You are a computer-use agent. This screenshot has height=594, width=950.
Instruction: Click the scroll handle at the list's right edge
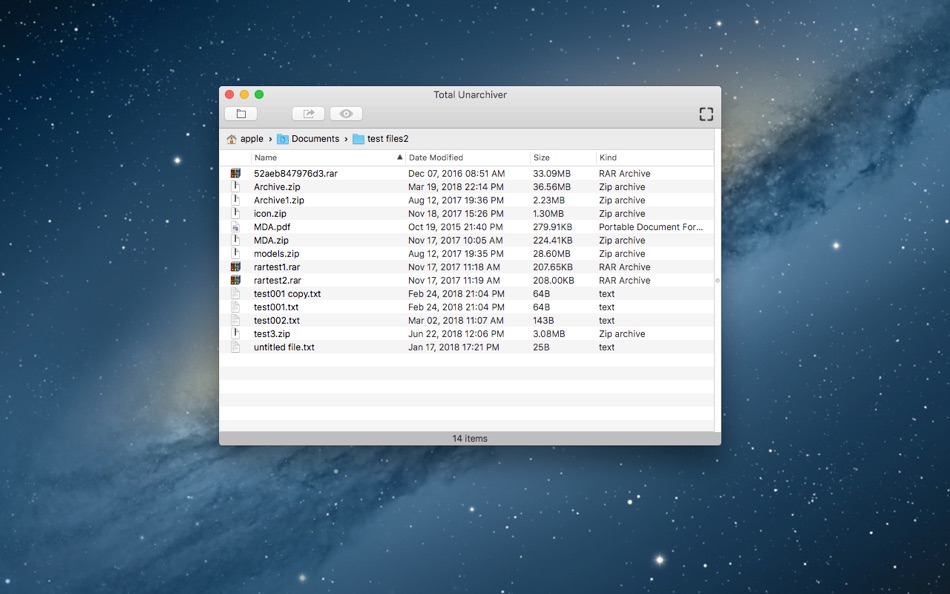click(x=717, y=281)
